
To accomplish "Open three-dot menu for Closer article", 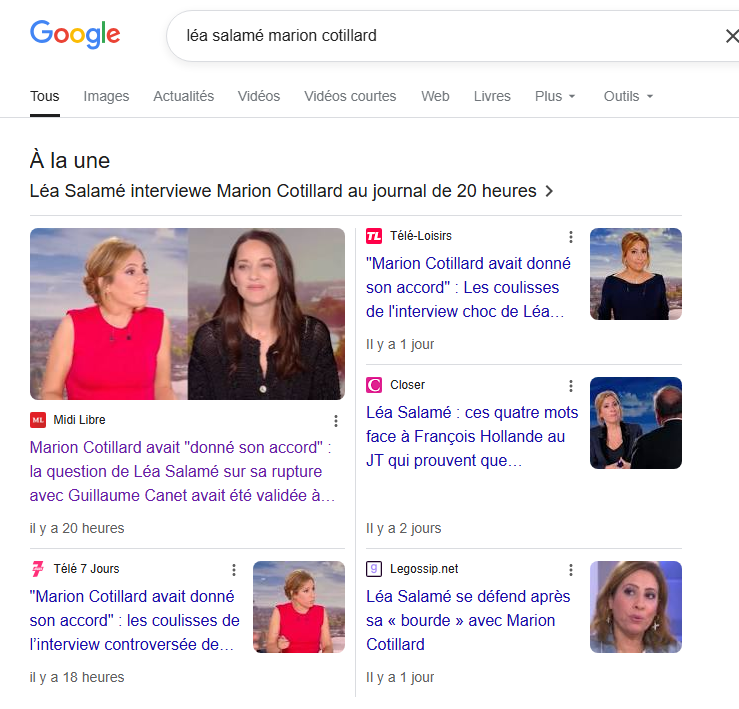I will pyautogui.click(x=571, y=386).
